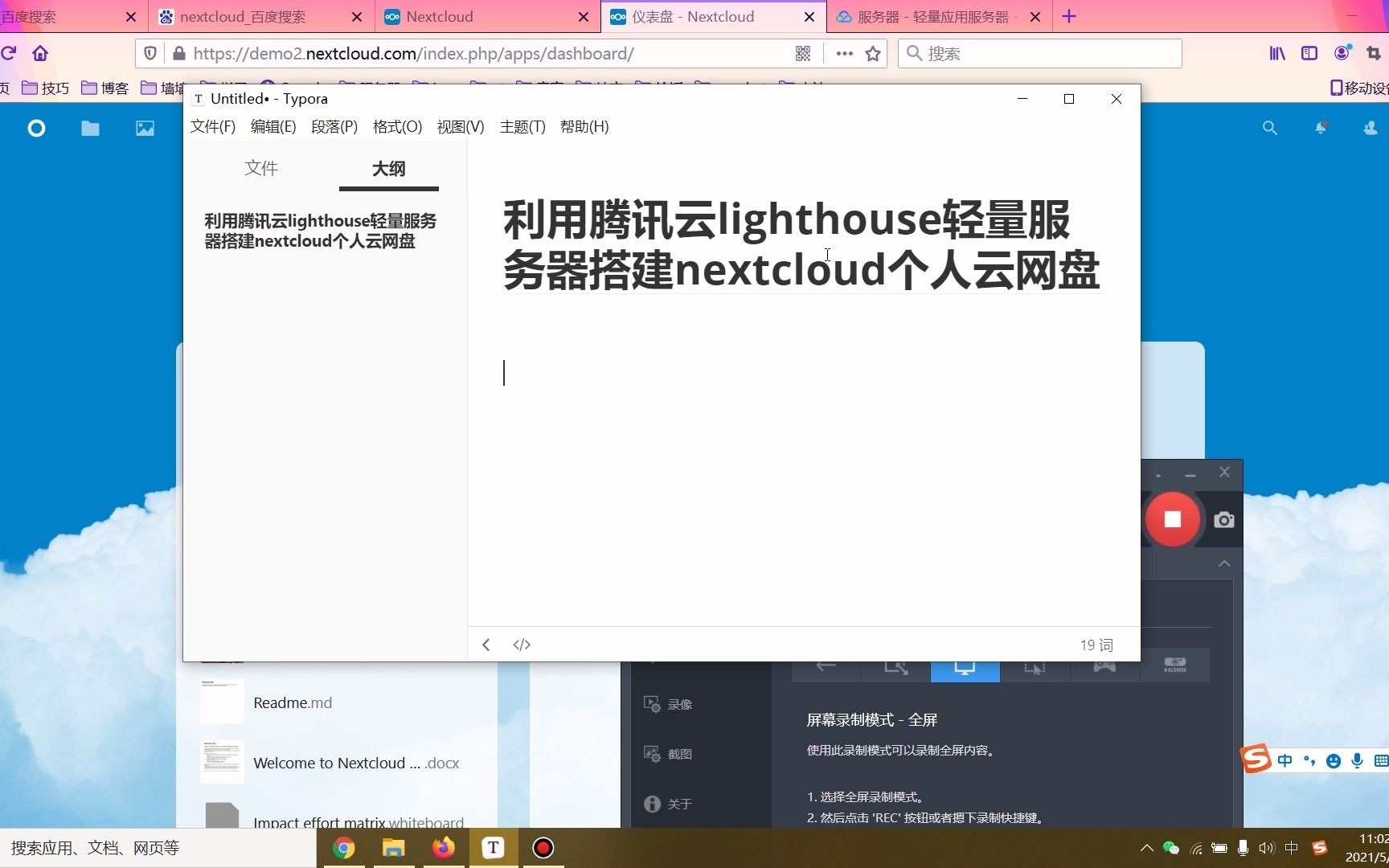This screenshot has width=1389, height=868.
Task: Open a new browser tab
Action: pos(1069,17)
